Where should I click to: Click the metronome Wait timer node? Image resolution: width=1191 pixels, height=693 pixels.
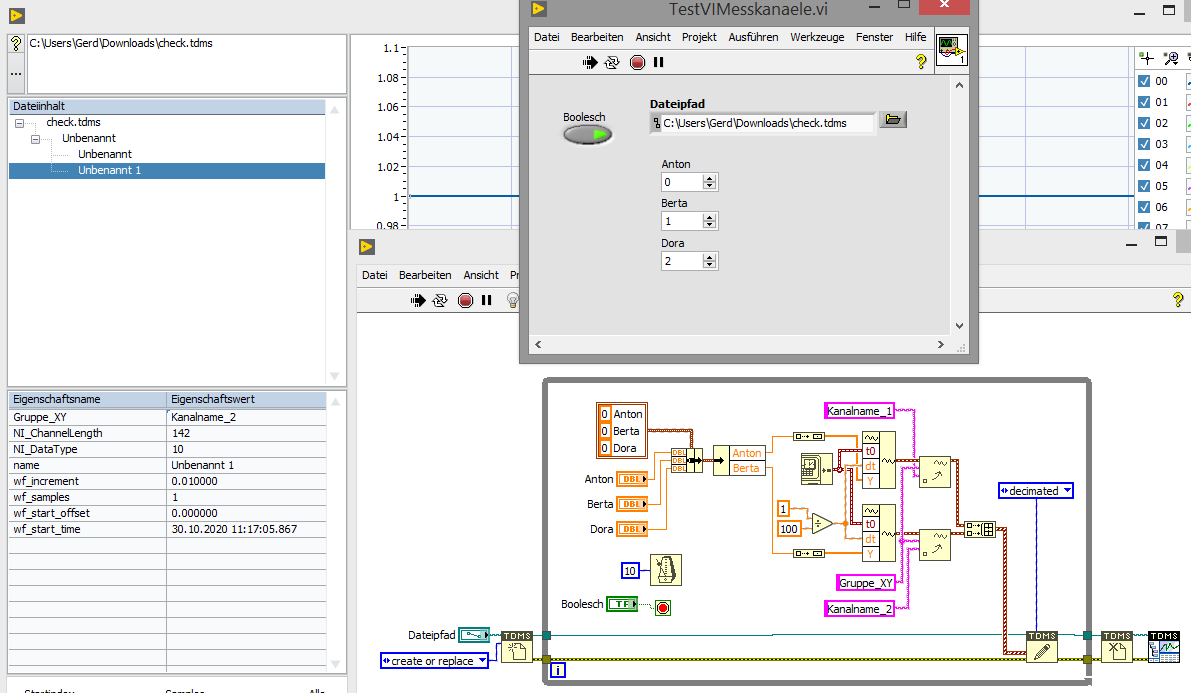[x=665, y=570]
